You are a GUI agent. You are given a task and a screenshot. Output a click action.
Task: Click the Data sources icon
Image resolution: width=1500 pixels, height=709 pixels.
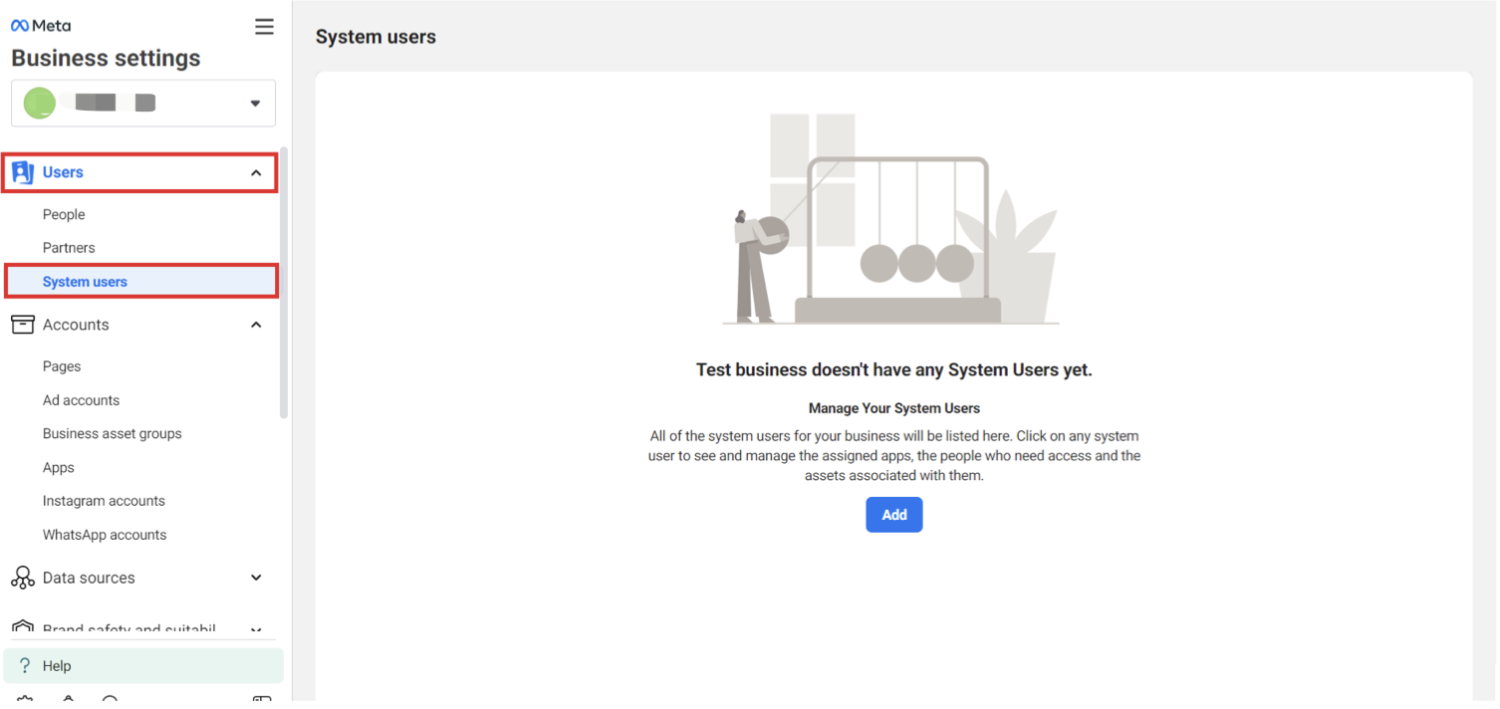(22, 578)
